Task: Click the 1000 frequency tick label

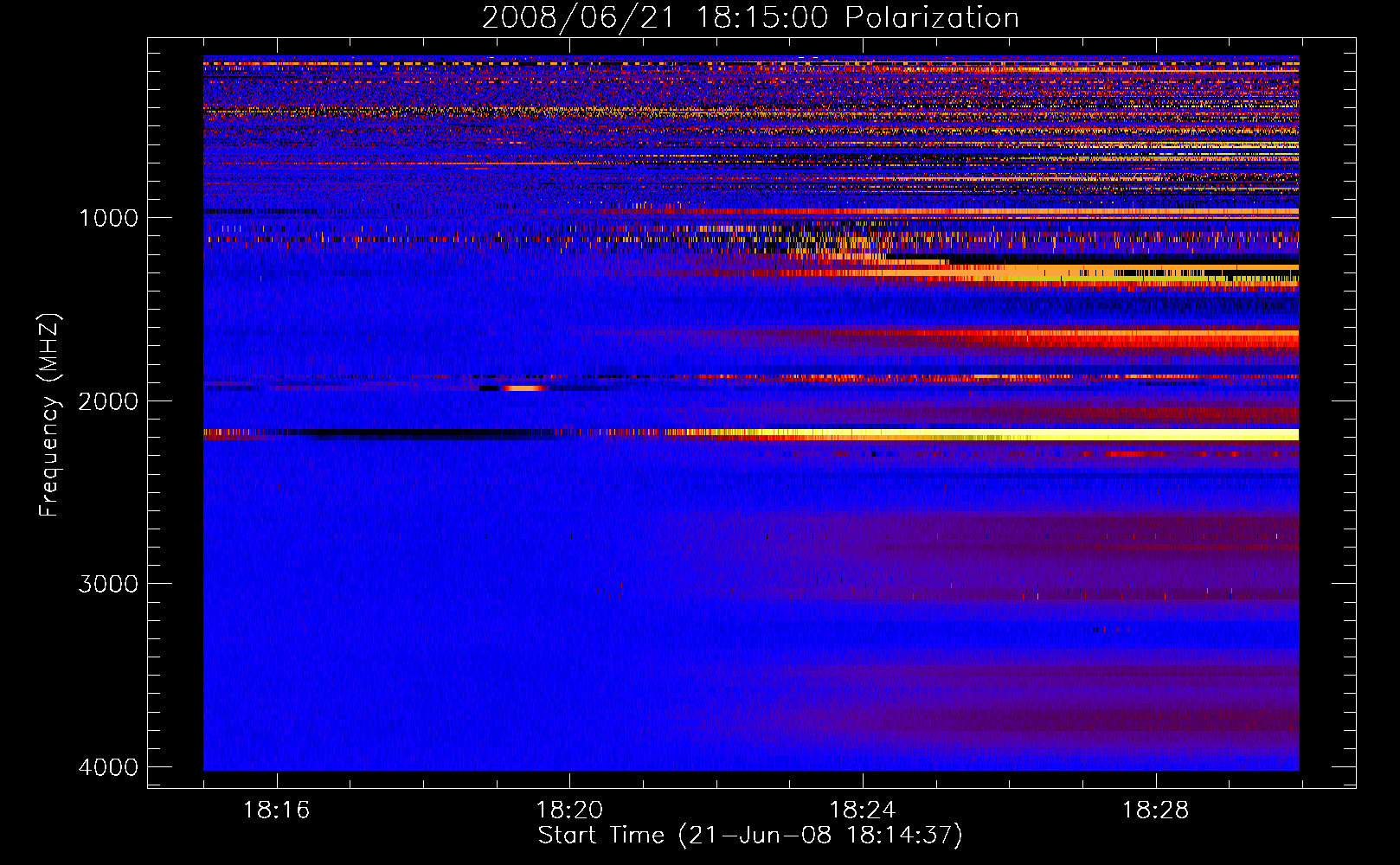Action: 108,218
